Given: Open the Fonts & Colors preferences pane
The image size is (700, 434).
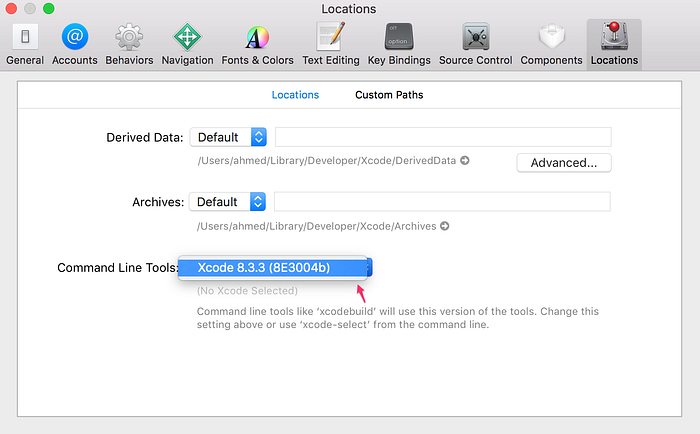Looking at the screenshot, I should tap(257, 45).
